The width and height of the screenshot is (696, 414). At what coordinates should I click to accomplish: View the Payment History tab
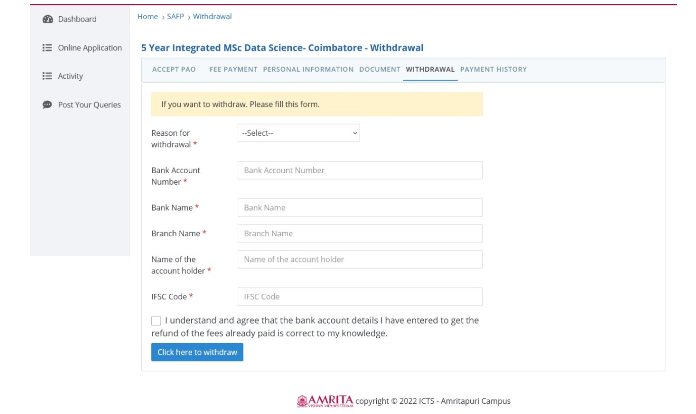coord(493,70)
